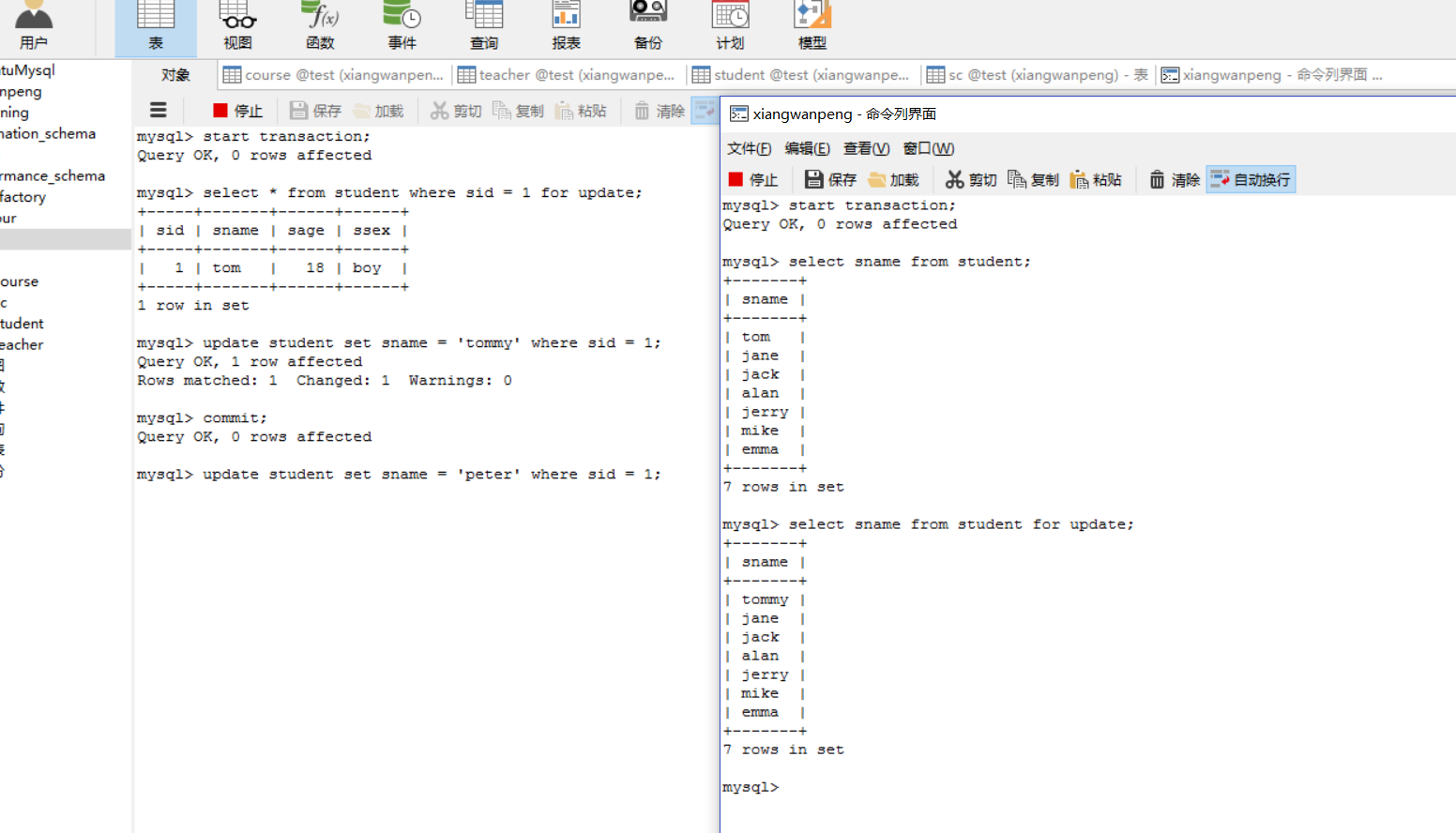Click 剪切 in the left console toolbar
The image size is (1456, 833).
point(456,111)
